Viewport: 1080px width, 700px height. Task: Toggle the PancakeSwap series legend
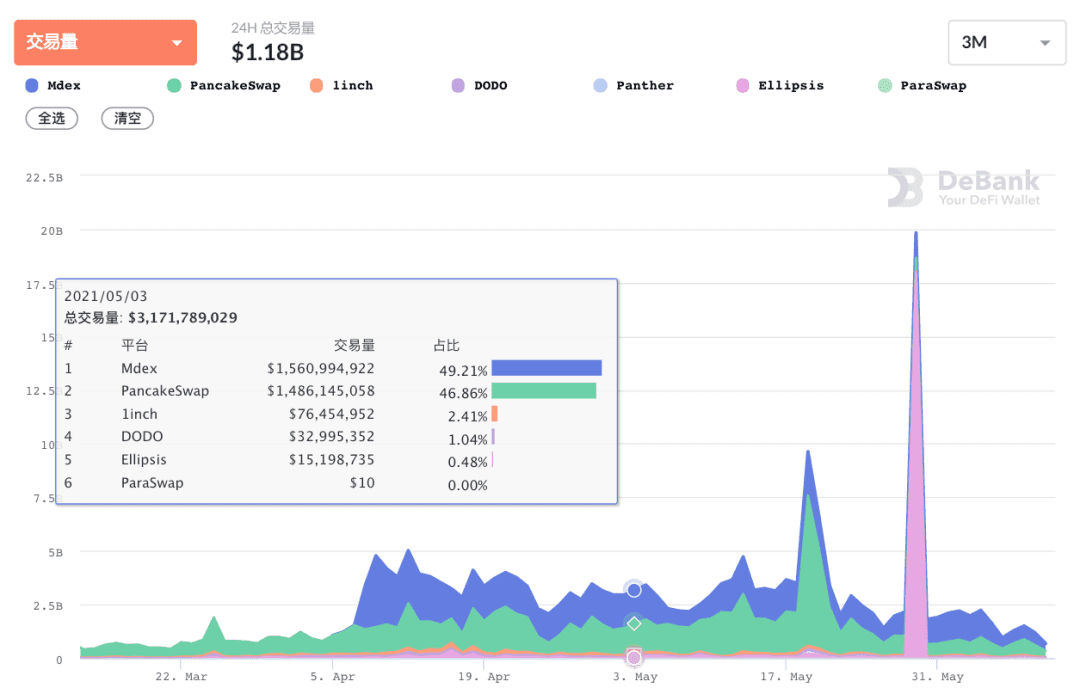click(224, 85)
